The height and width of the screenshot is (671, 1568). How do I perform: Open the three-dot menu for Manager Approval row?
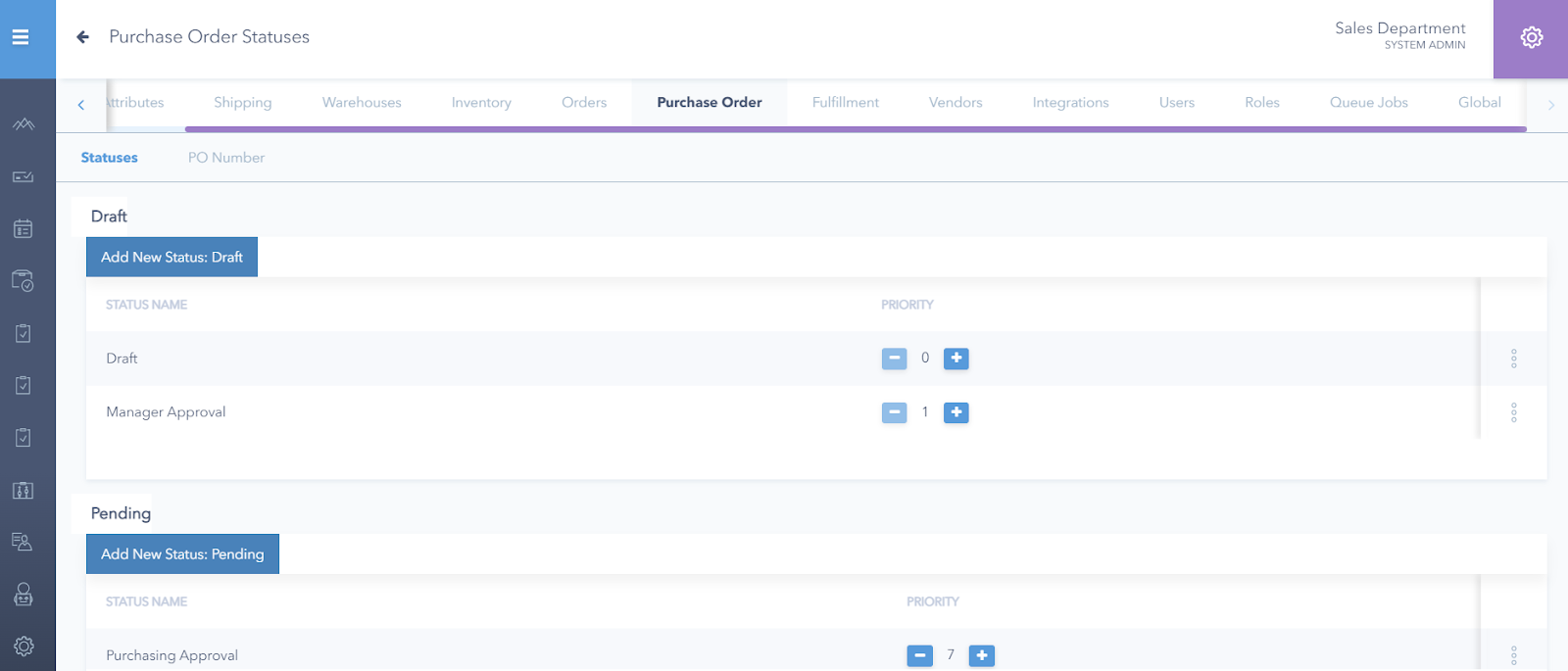coord(1514,412)
